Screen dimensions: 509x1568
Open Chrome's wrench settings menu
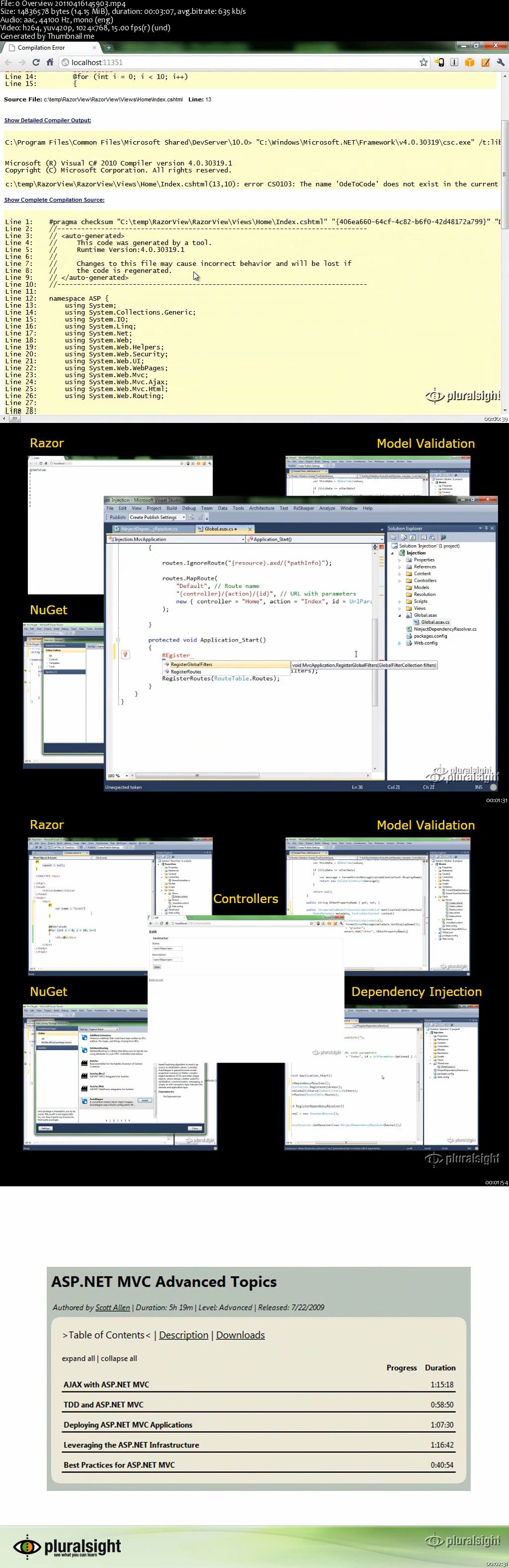[501, 62]
